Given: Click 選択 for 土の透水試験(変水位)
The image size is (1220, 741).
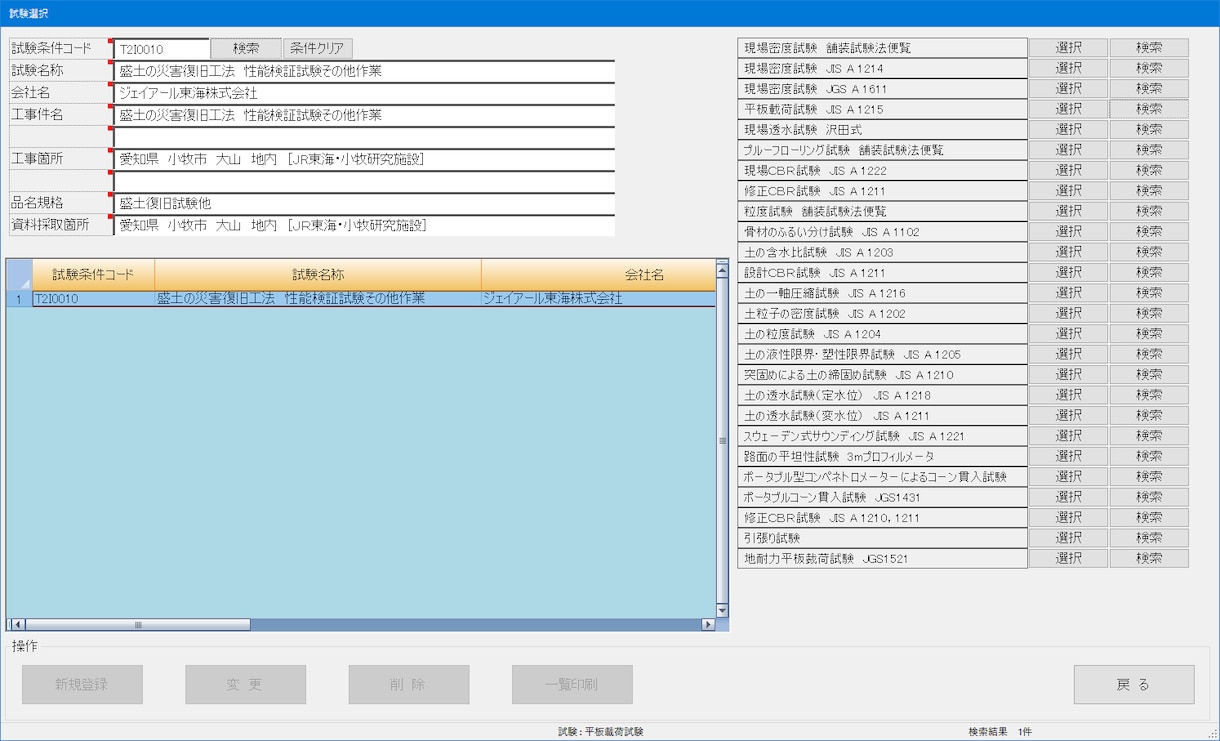Looking at the screenshot, I should coord(1068,415).
